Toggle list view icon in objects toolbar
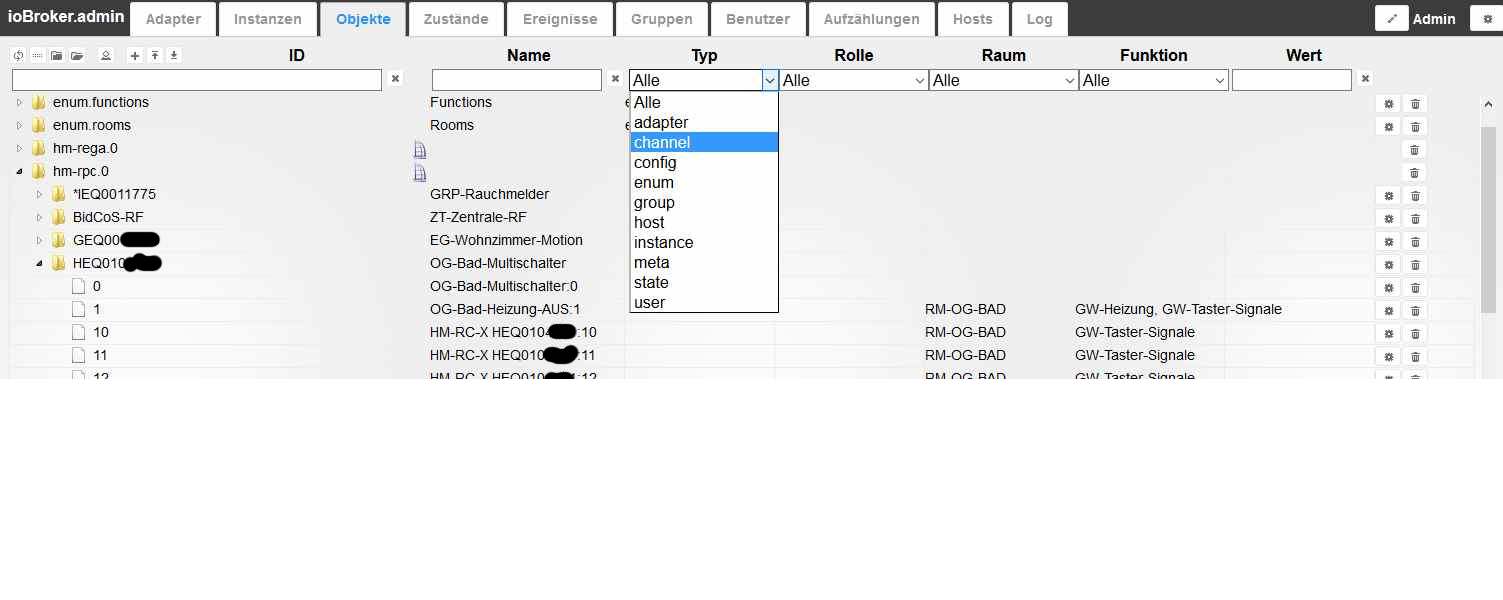This screenshot has width=1503, height=600. 37,56
